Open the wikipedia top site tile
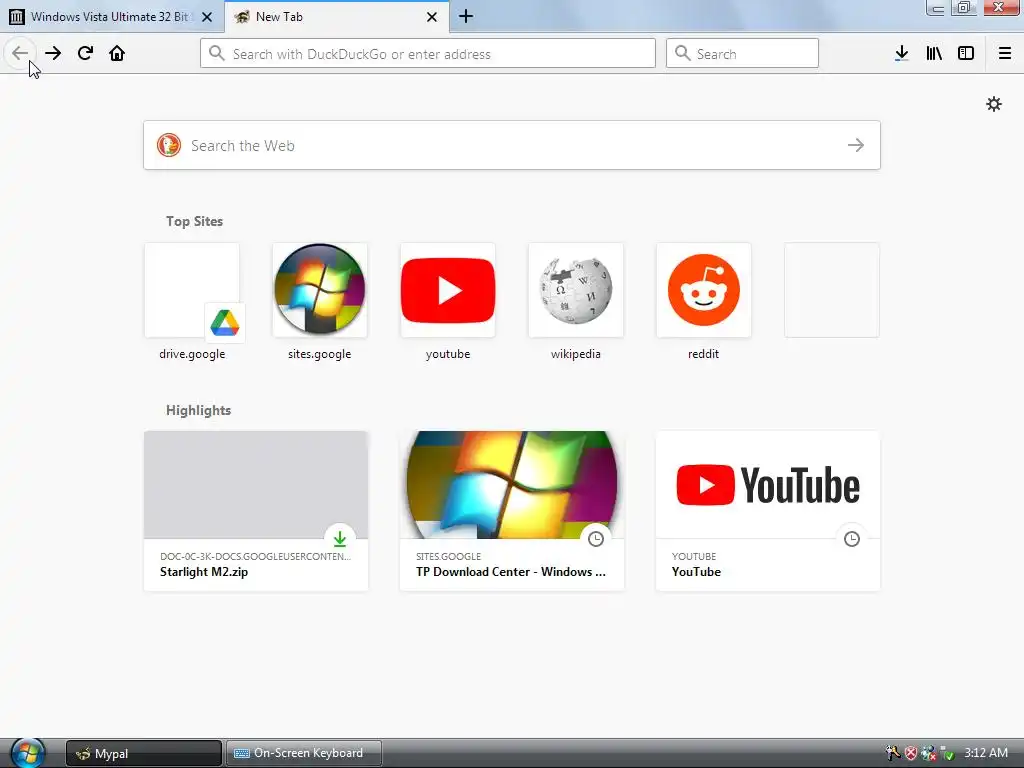This screenshot has height=768, width=1024. tap(576, 291)
